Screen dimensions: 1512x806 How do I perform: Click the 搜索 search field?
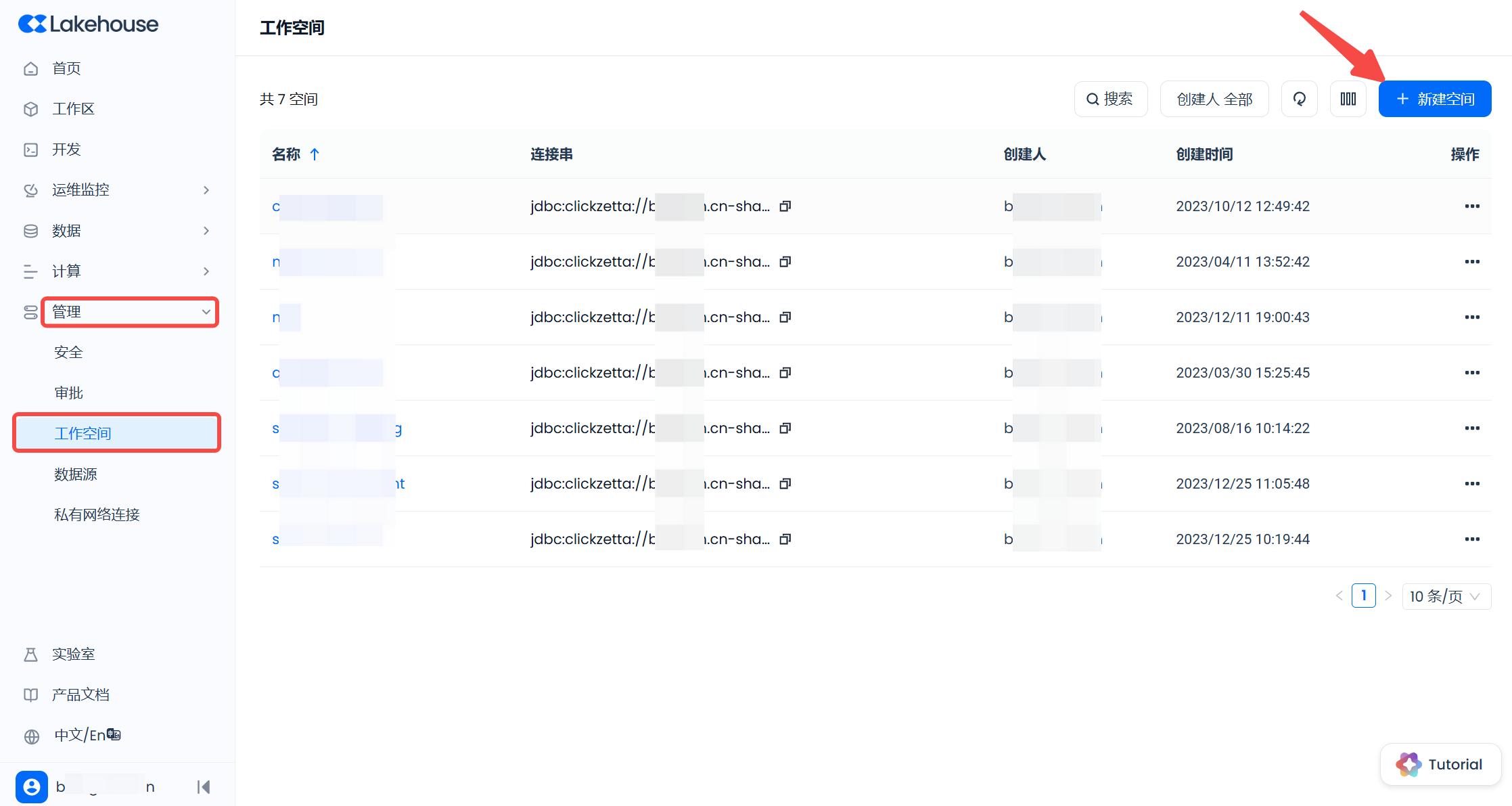coord(1110,99)
